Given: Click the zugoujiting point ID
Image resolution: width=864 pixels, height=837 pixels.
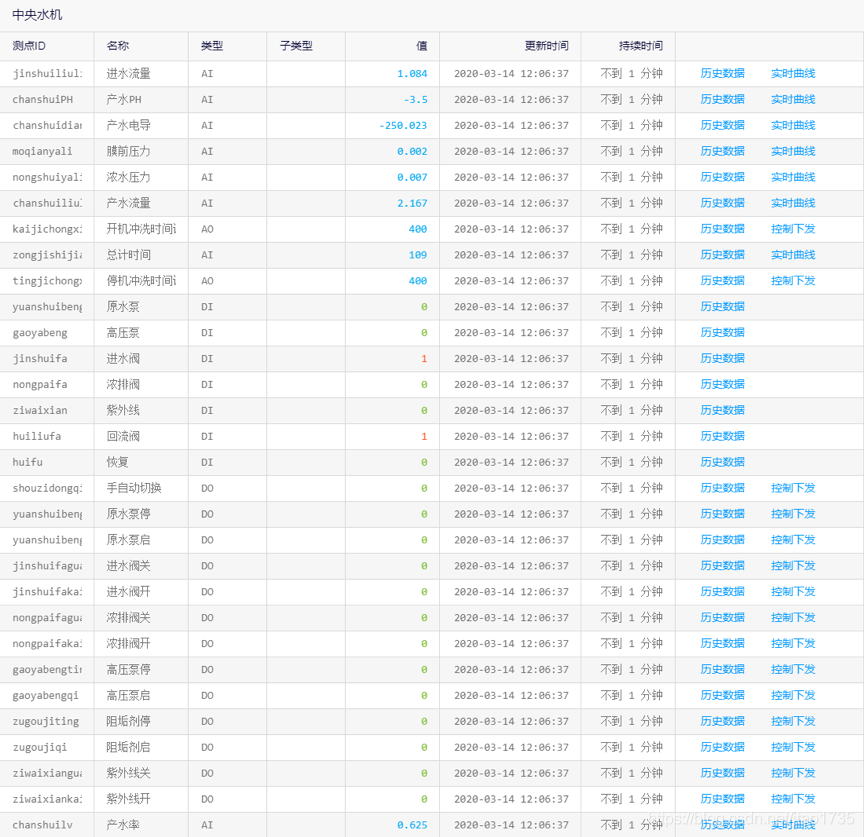Looking at the screenshot, I should click(x=46, y=721).
